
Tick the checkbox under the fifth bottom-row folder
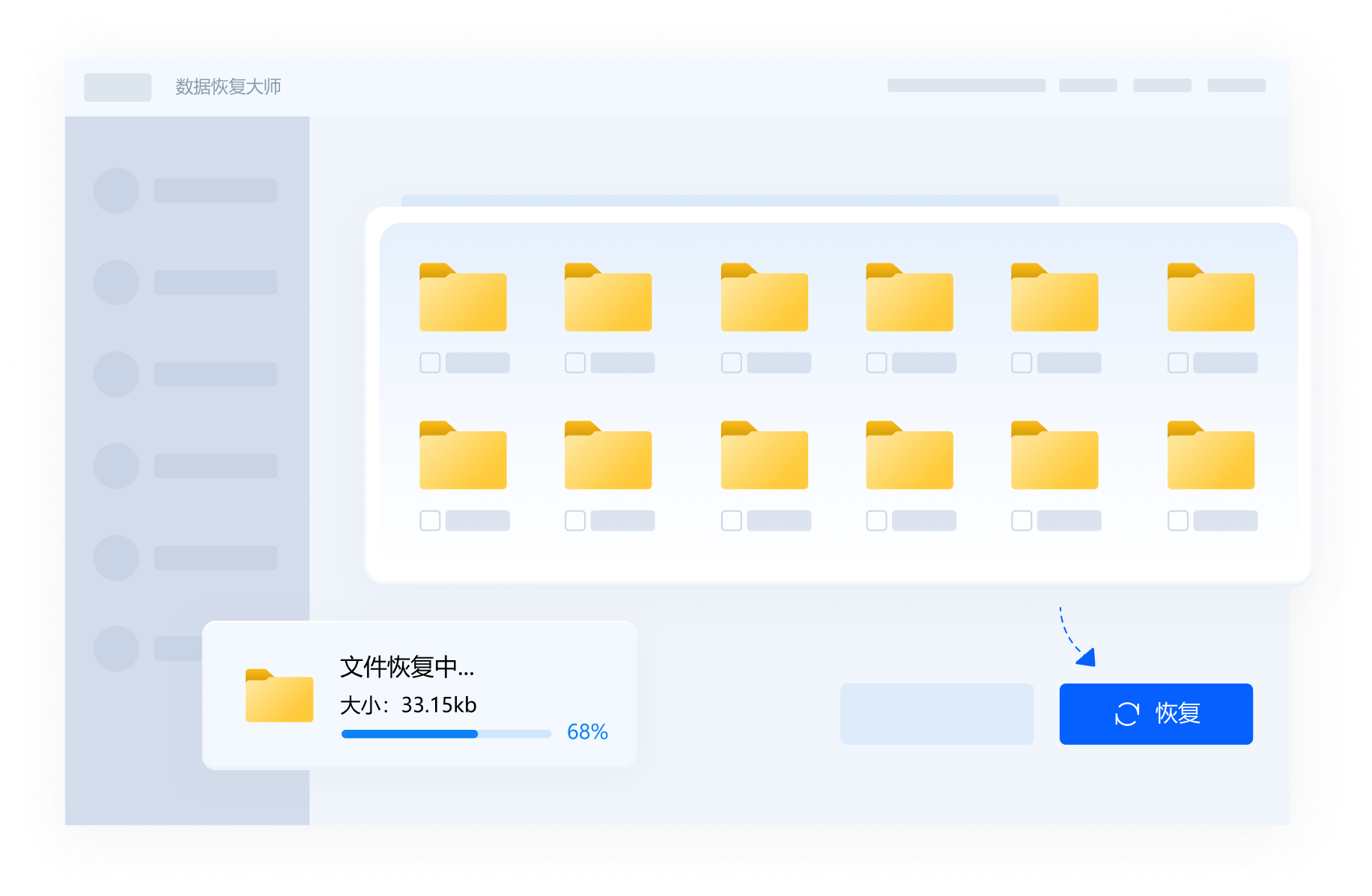[x=1022, y=521]
